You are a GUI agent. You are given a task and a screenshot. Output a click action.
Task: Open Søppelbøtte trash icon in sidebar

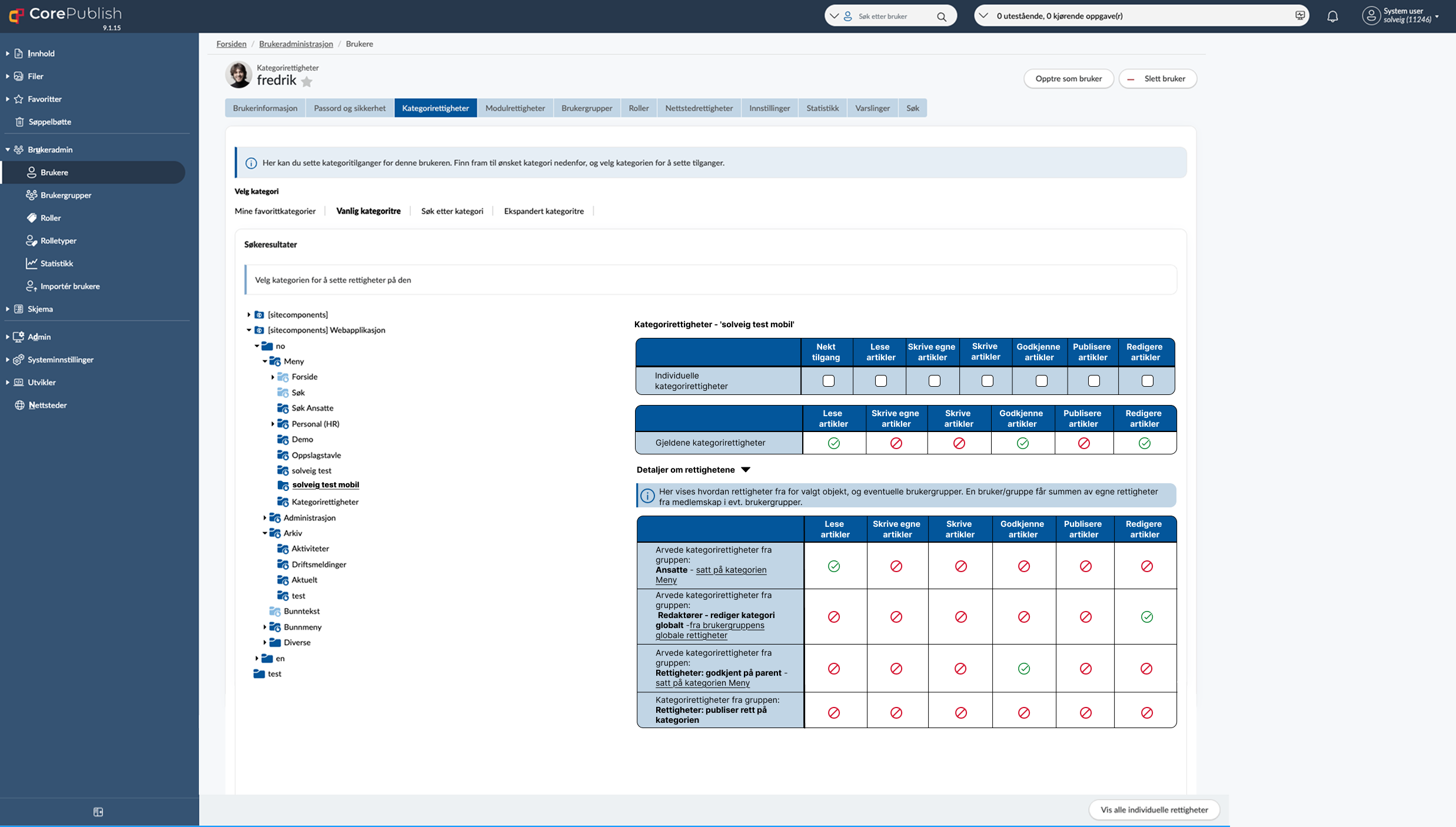point(19,122)
